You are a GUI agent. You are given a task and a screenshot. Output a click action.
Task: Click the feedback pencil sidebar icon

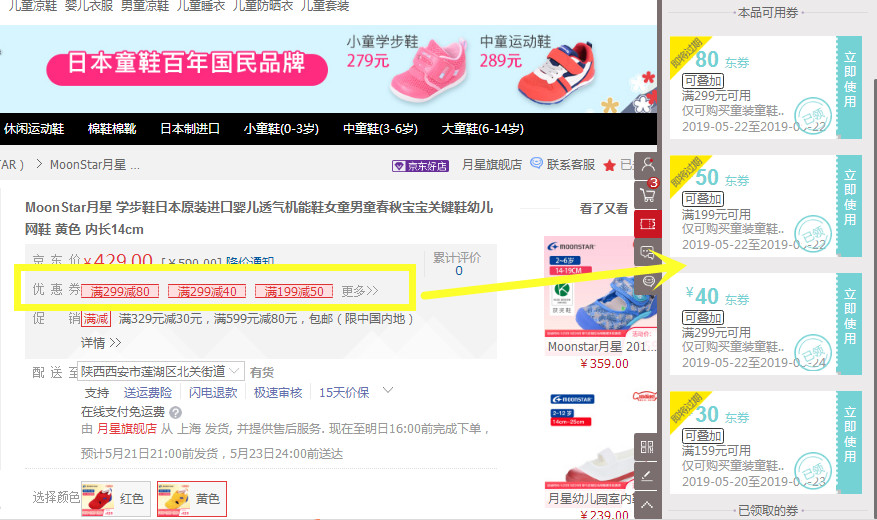(648, 476)
